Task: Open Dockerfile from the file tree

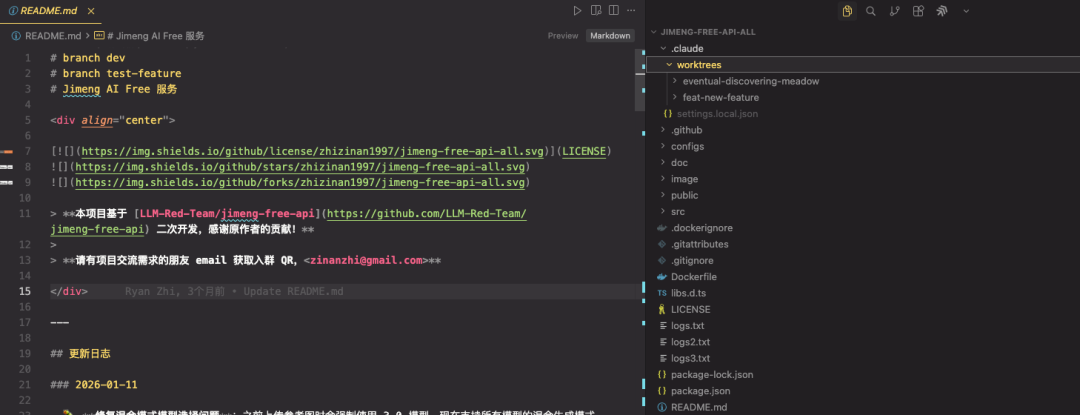Action: [693, 276]
